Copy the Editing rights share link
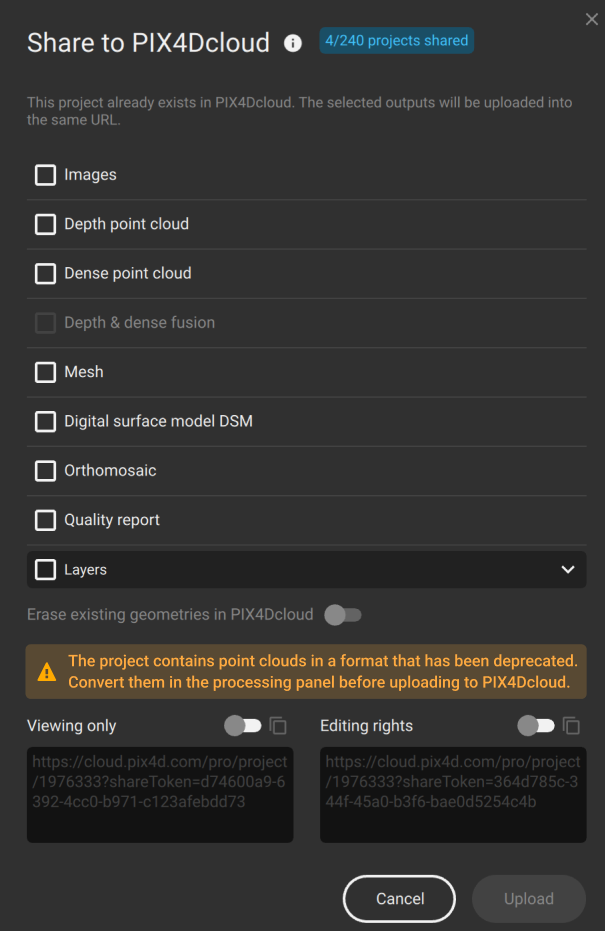Screen dimensions: 605x931 (x=571, y=726)
